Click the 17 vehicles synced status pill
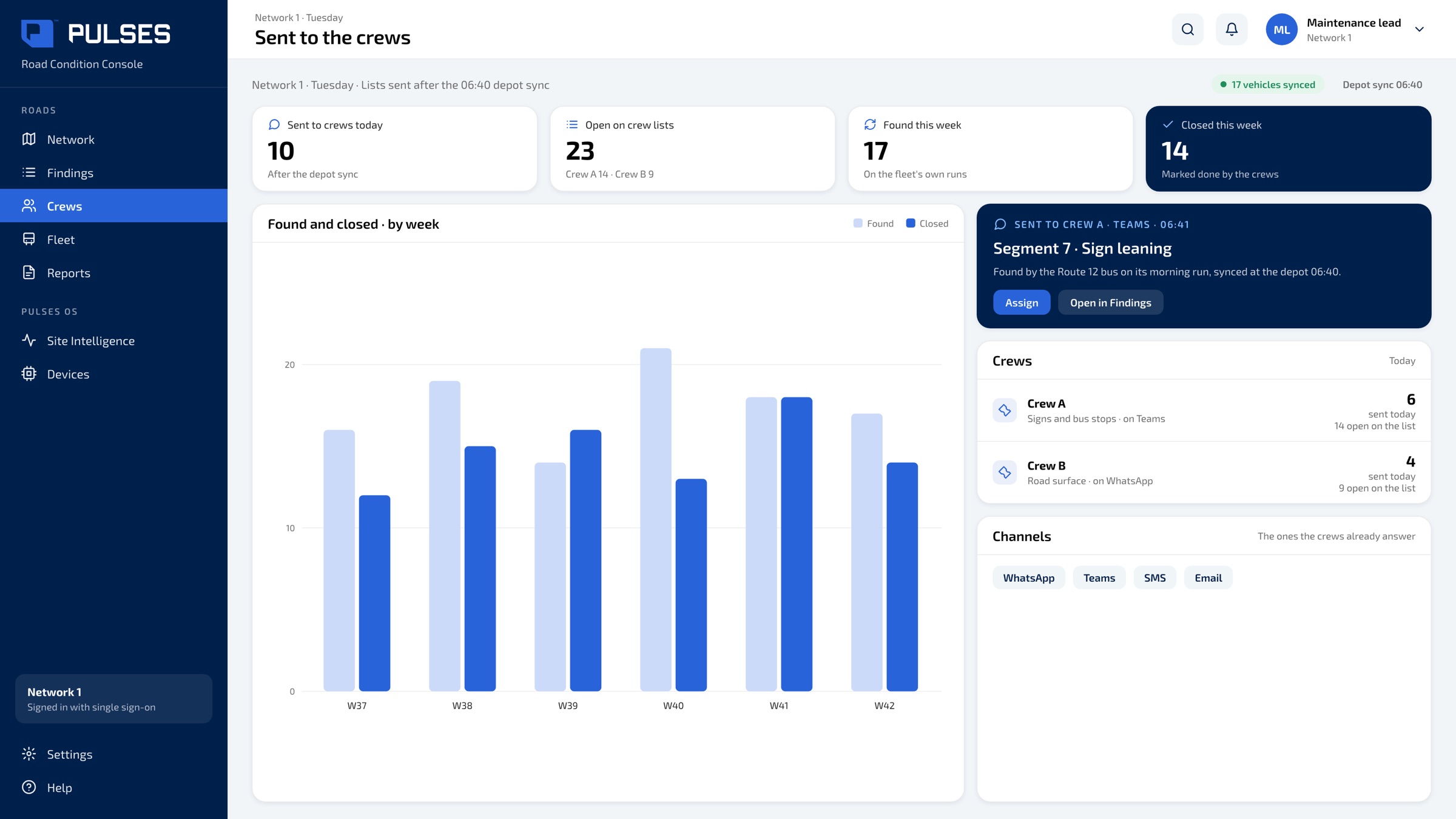Image resolution: width=1456 pixels, height=819 pixels. 1268,84
